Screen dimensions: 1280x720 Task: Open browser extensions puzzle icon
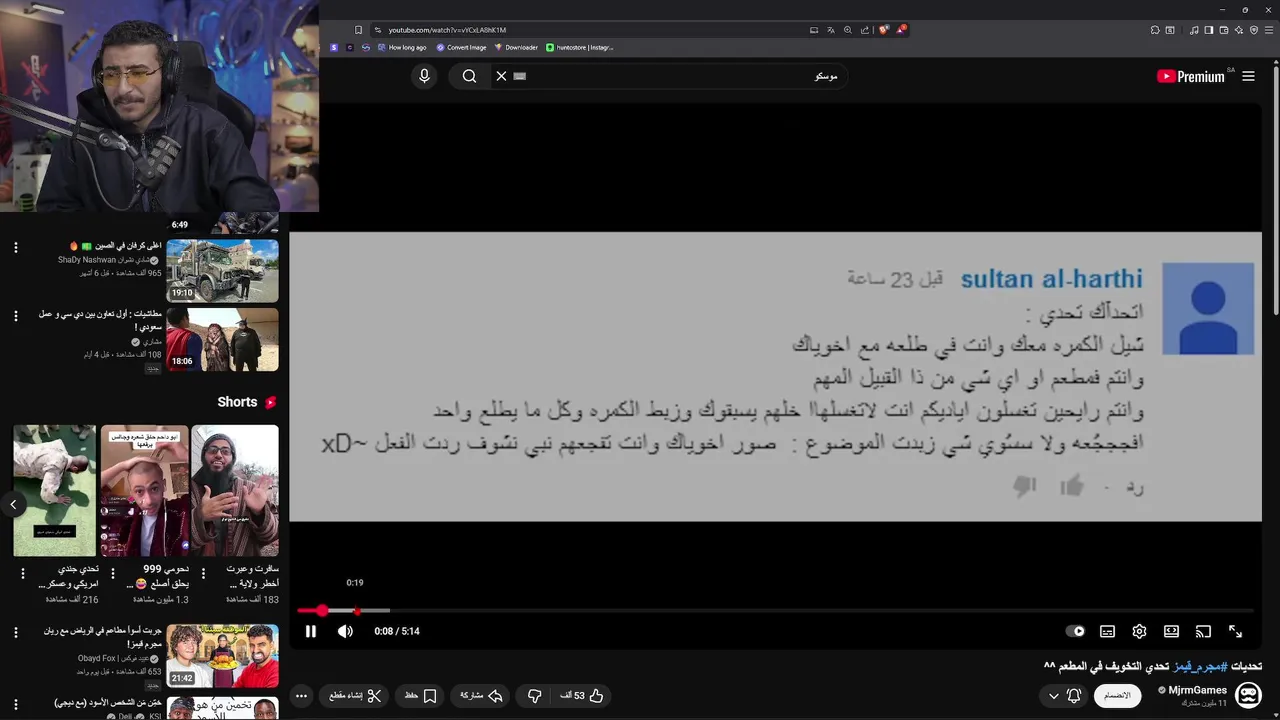coord(1155,30)
